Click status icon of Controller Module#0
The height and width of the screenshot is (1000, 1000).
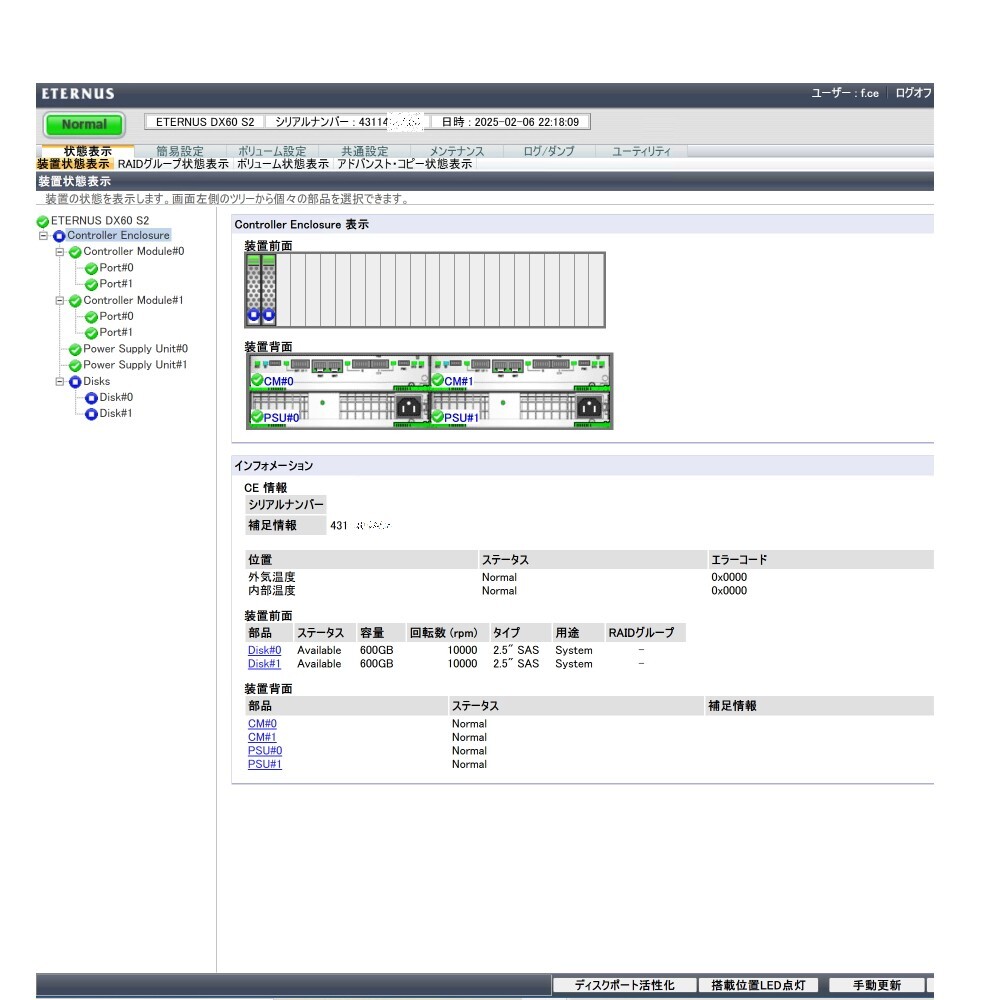[75, 253]
